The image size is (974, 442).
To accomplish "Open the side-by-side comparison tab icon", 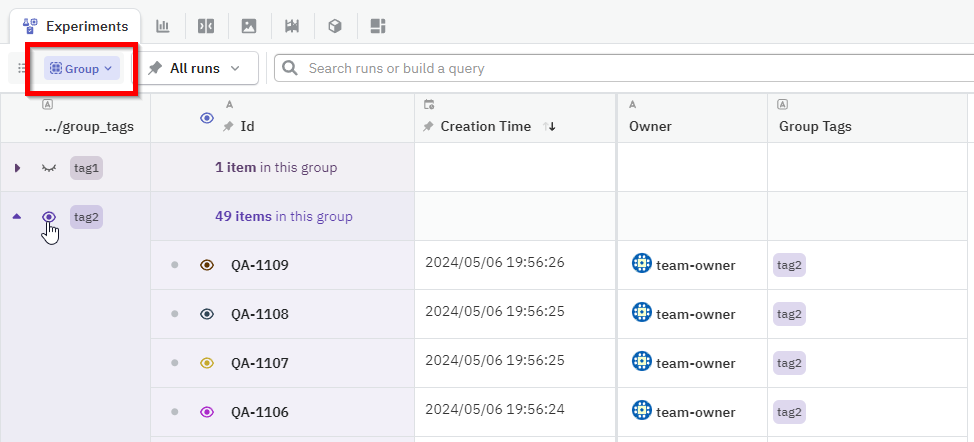I will point(206,26).
